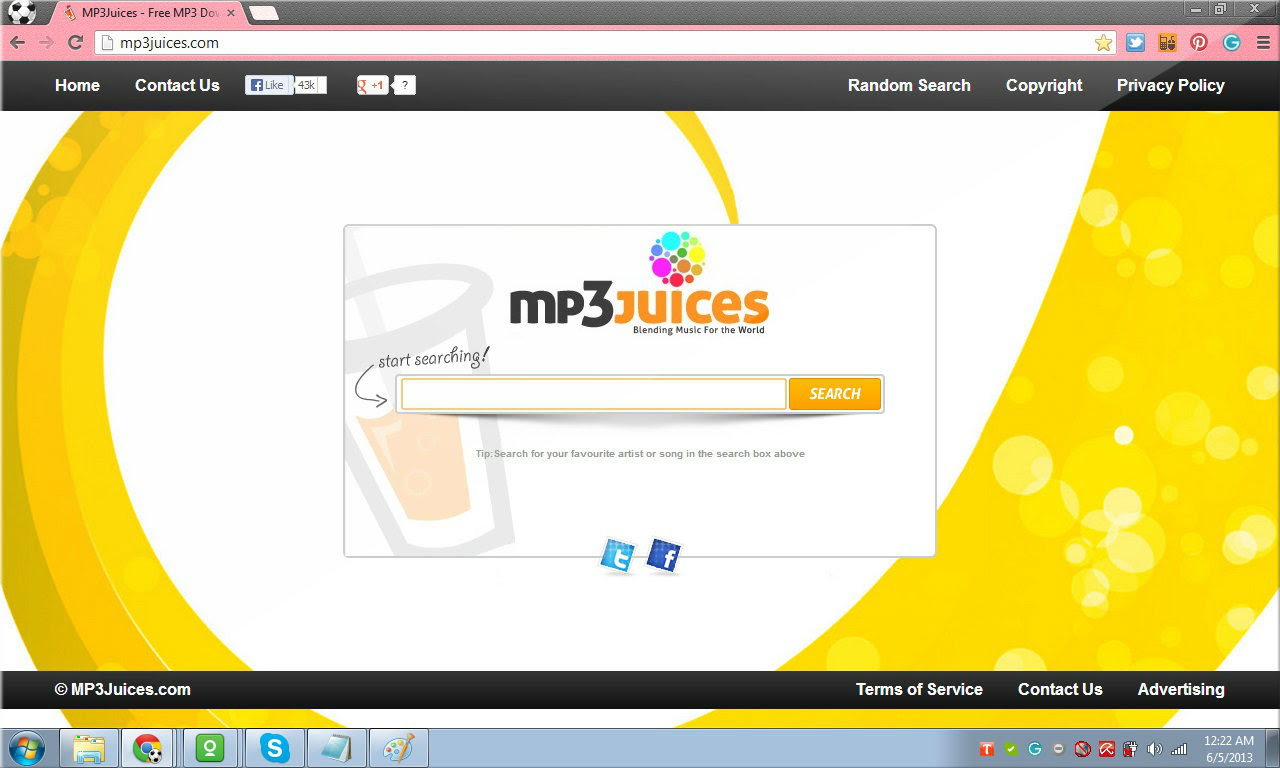Click the mp3juices logo
Image resolution: width=1280 pixels, height=768 pixels.
coord(639,286)
